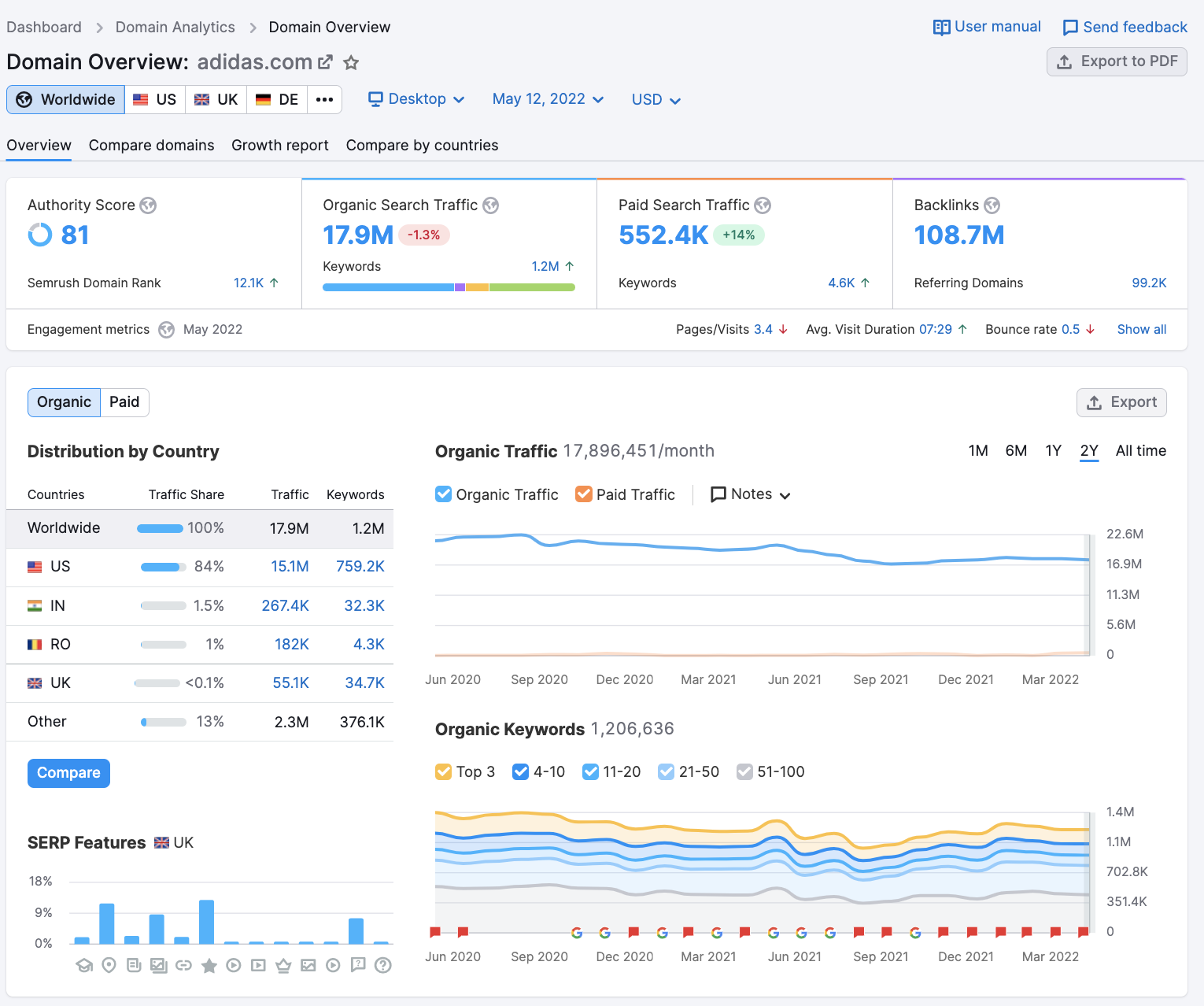Click the Authority Score globe info icon
The width and height of the screenshot is (1204, 1006).
pyautogui.click(x=148, y=205)
